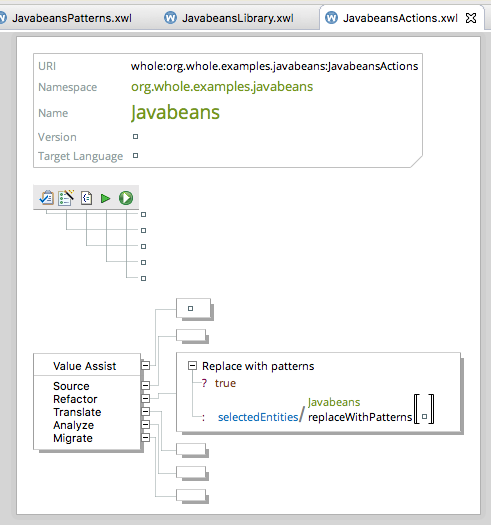Click the empty Target Language placeholder
The image size is (491, 525).
coord(135,156)
